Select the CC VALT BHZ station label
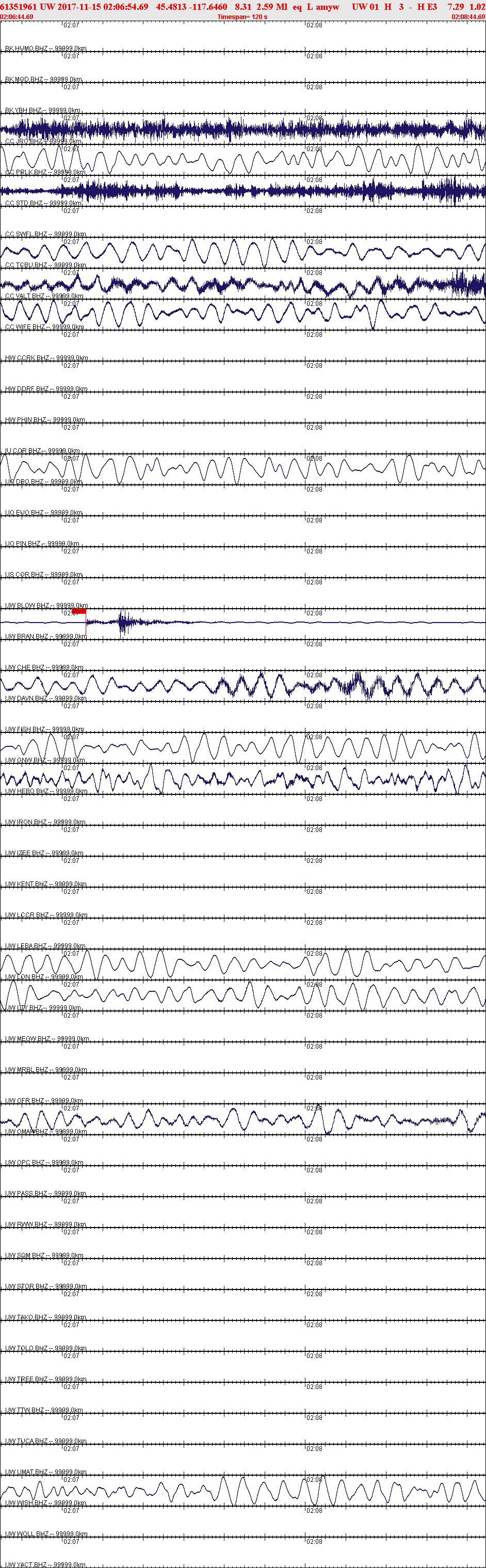This screenshot has width=486, height=1568. [44, 297]
